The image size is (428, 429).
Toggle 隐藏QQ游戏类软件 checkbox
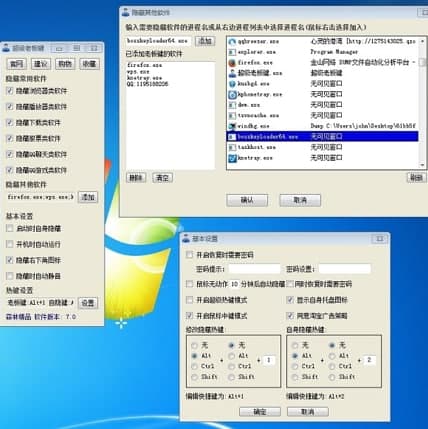(10, 170)
